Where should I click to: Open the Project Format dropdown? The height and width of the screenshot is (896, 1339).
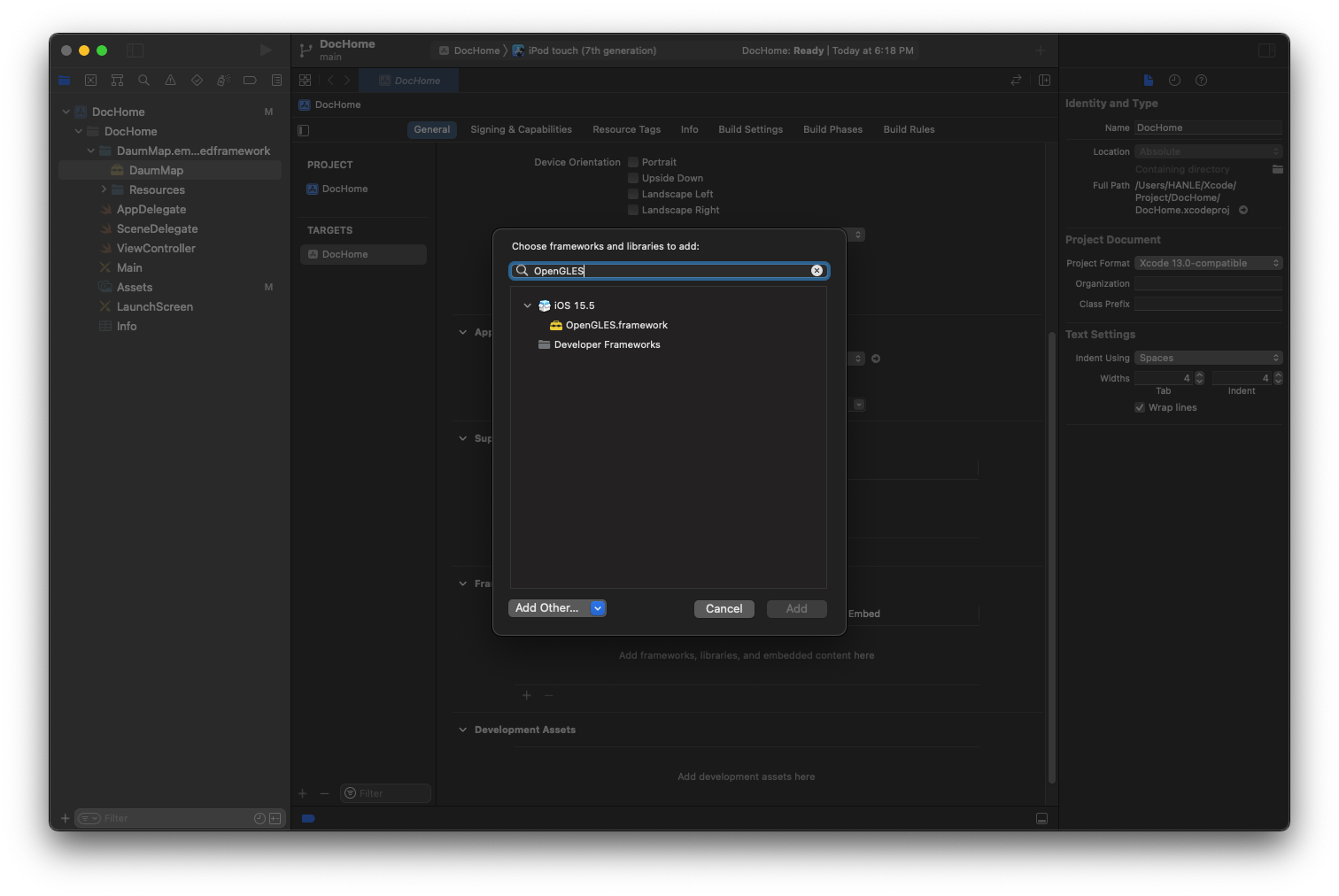(1208, 263)
